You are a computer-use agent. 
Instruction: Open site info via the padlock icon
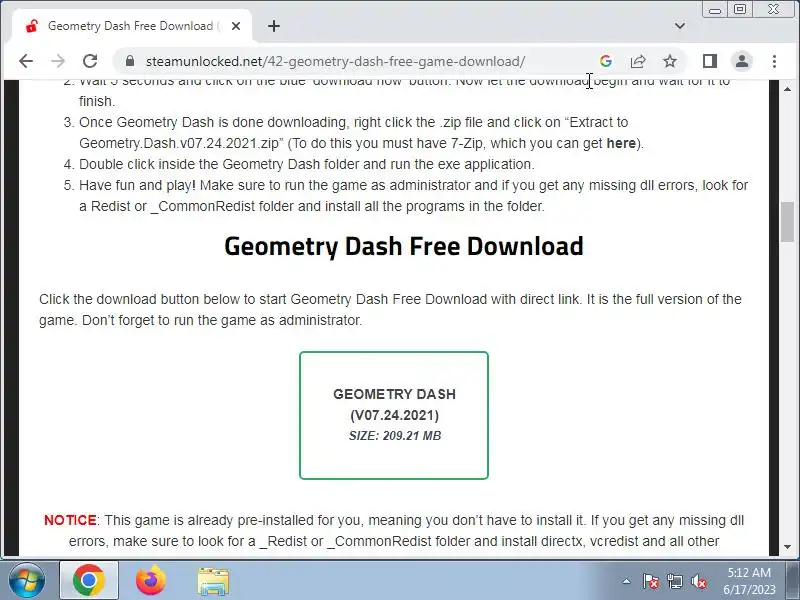[130, 61]
